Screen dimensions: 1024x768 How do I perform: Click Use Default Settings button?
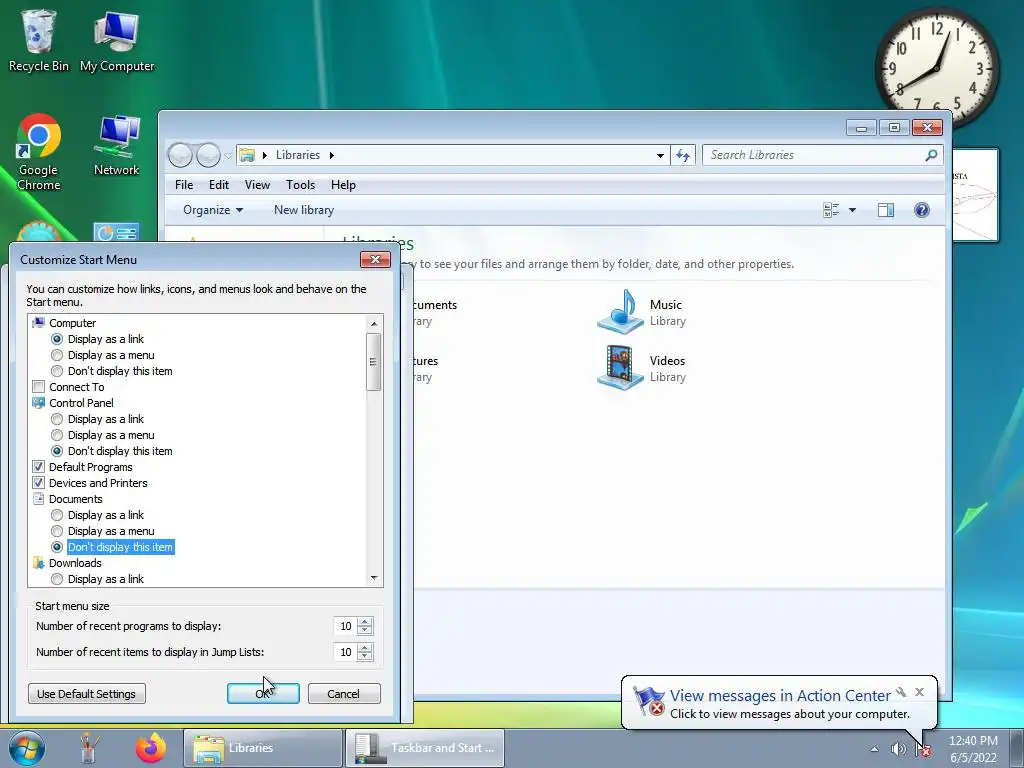click(87, 694)
